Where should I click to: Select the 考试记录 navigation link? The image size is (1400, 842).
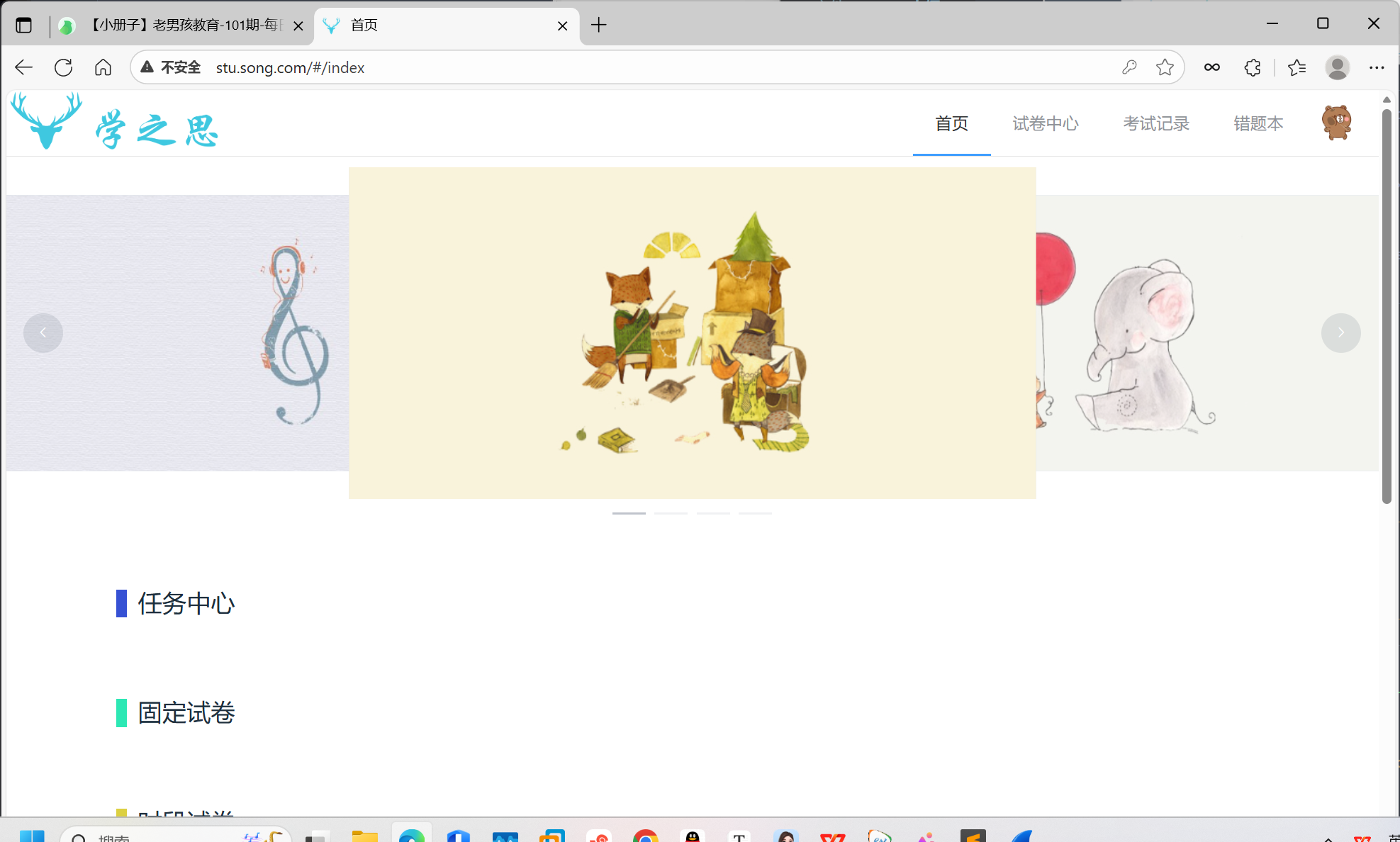1155,123
